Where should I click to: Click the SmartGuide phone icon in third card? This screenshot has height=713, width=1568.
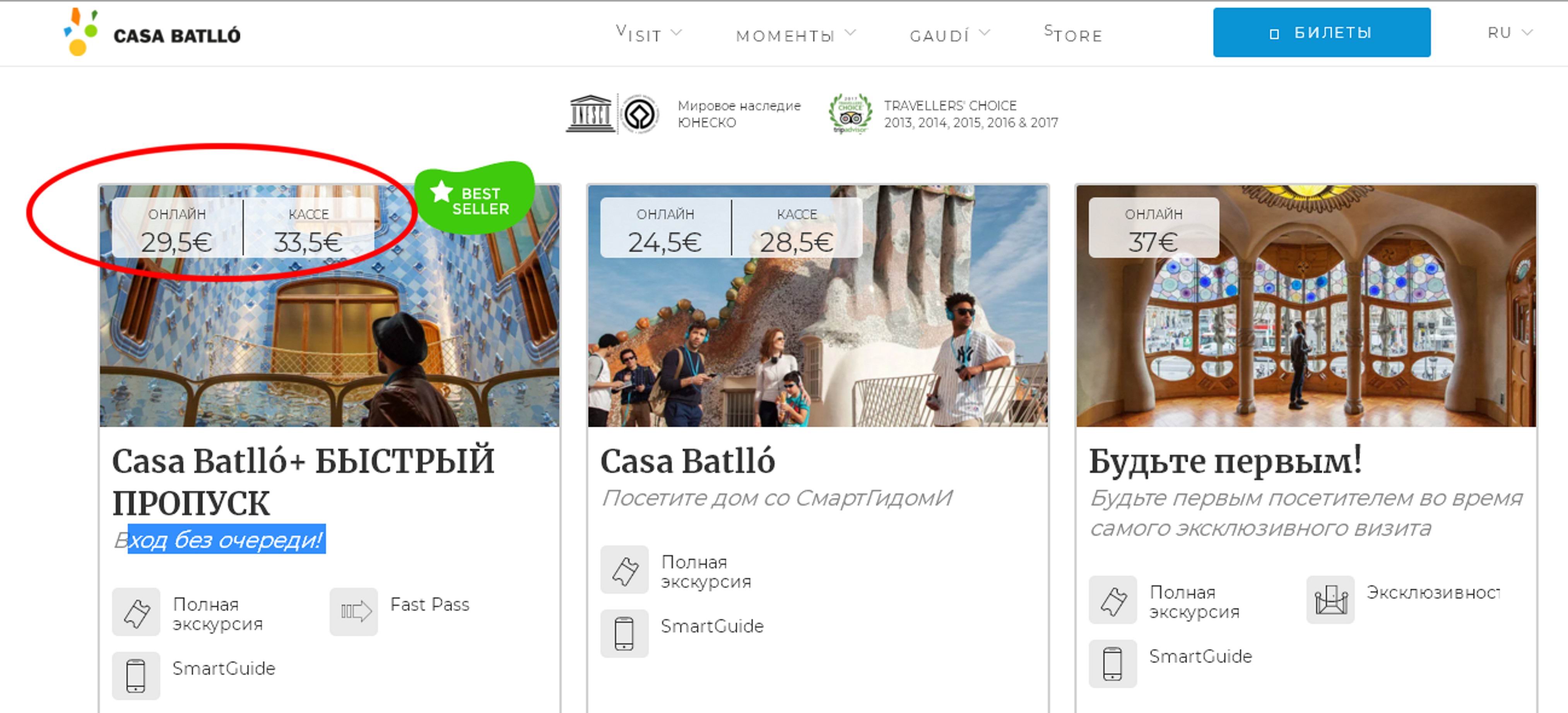click(1112, 663)
